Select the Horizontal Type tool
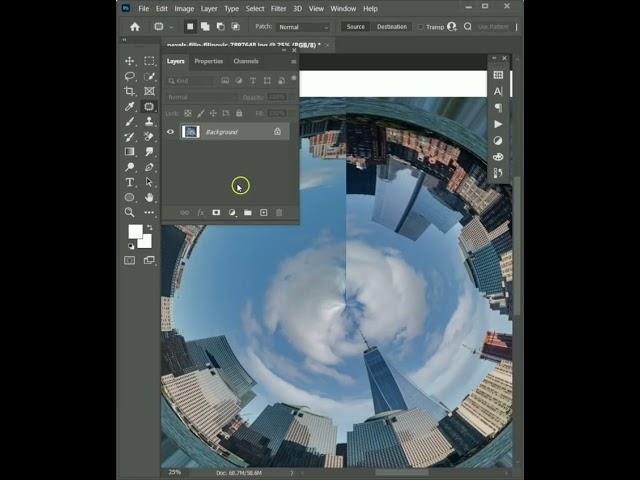The image size is (640, 480). (x=129, y=182)
